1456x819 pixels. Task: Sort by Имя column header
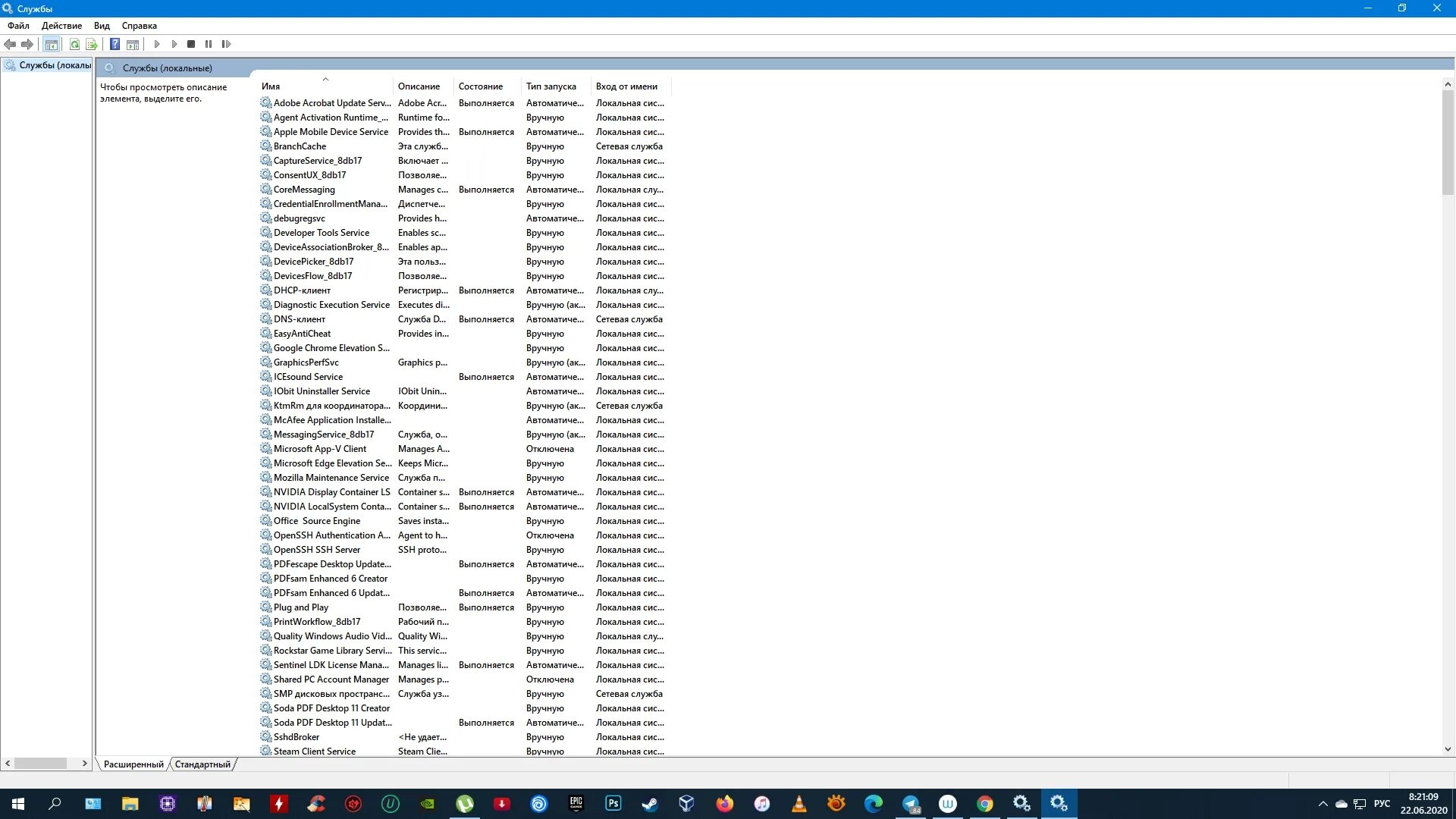271,86
